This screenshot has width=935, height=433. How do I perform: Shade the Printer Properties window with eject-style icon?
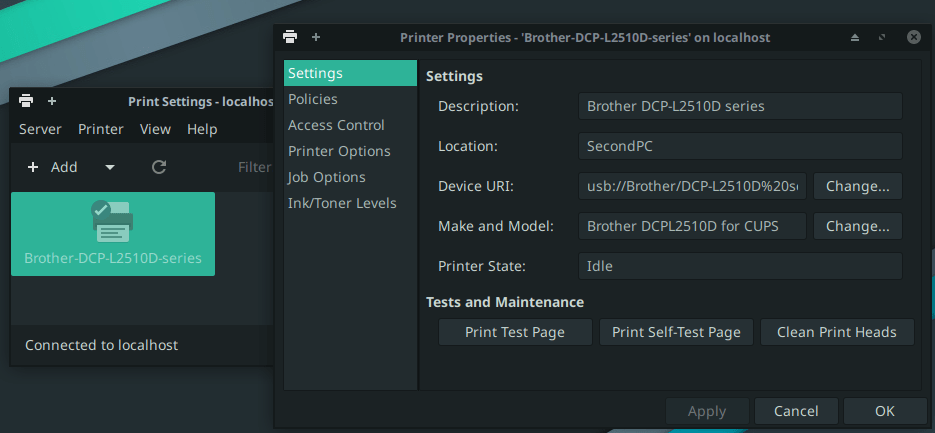(854, 37)
